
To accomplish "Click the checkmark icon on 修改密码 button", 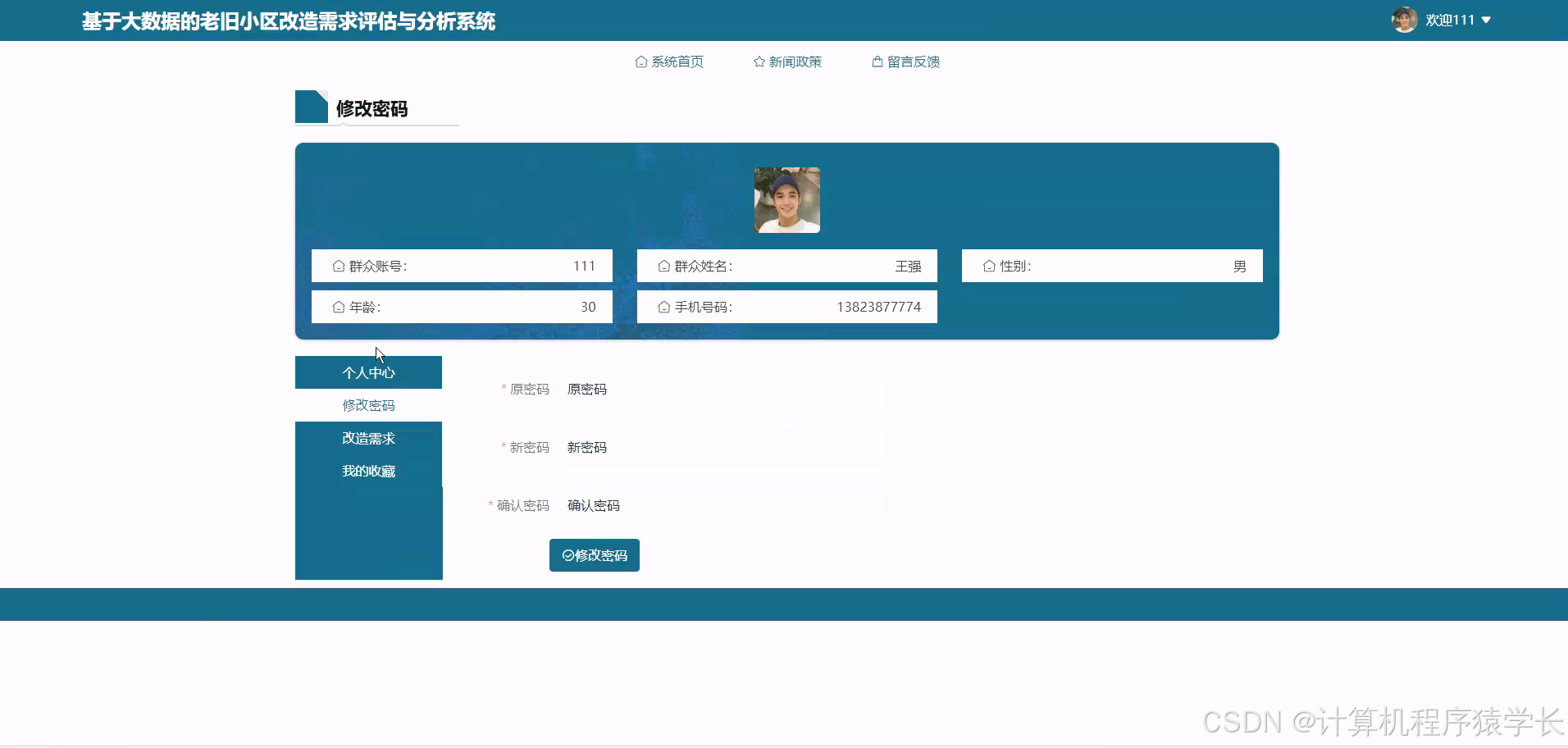I will click(x=568, y=555).
